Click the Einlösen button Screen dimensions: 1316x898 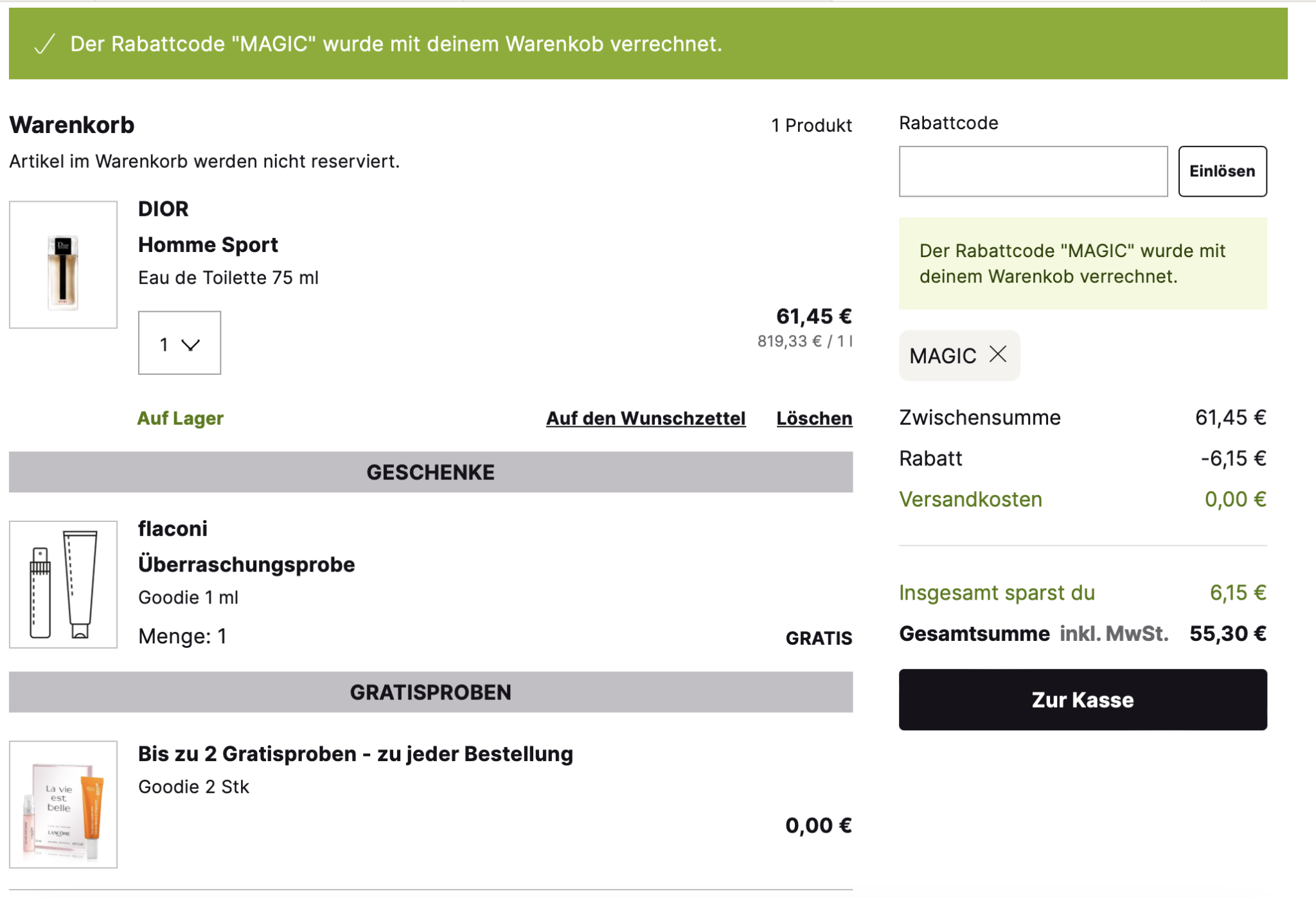(x=1222, y=171)
